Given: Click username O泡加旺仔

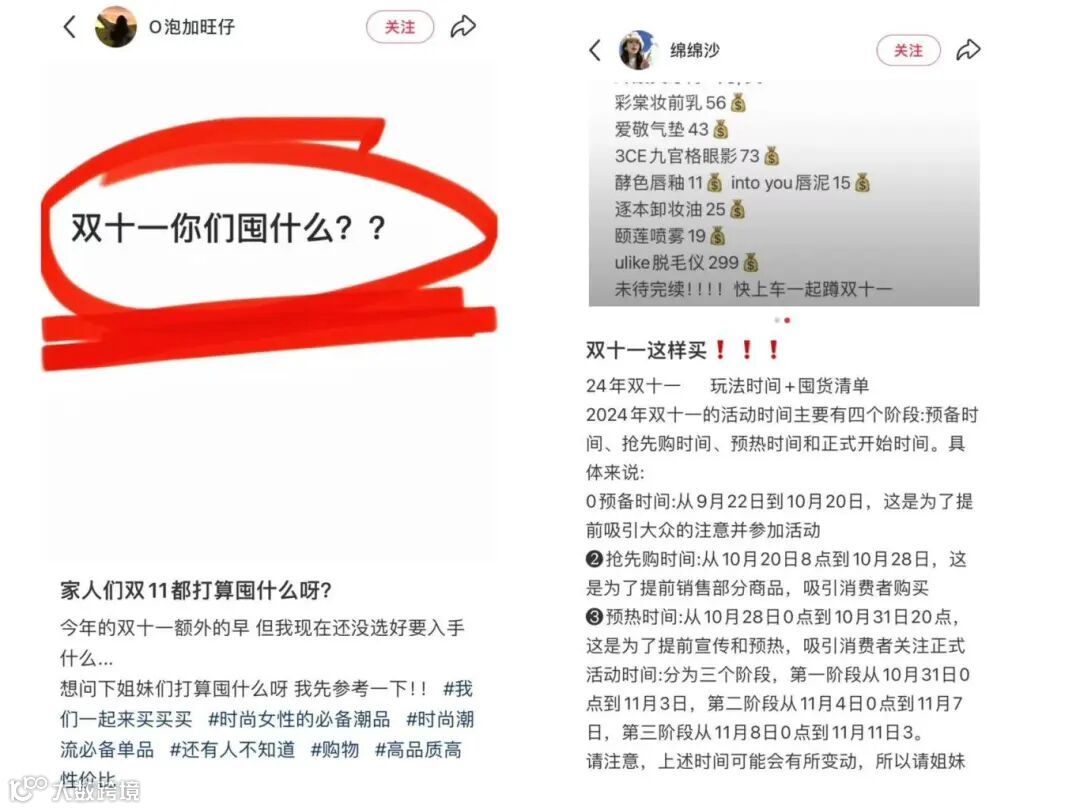Looking at the screenshot, I should tap(192, 27).
